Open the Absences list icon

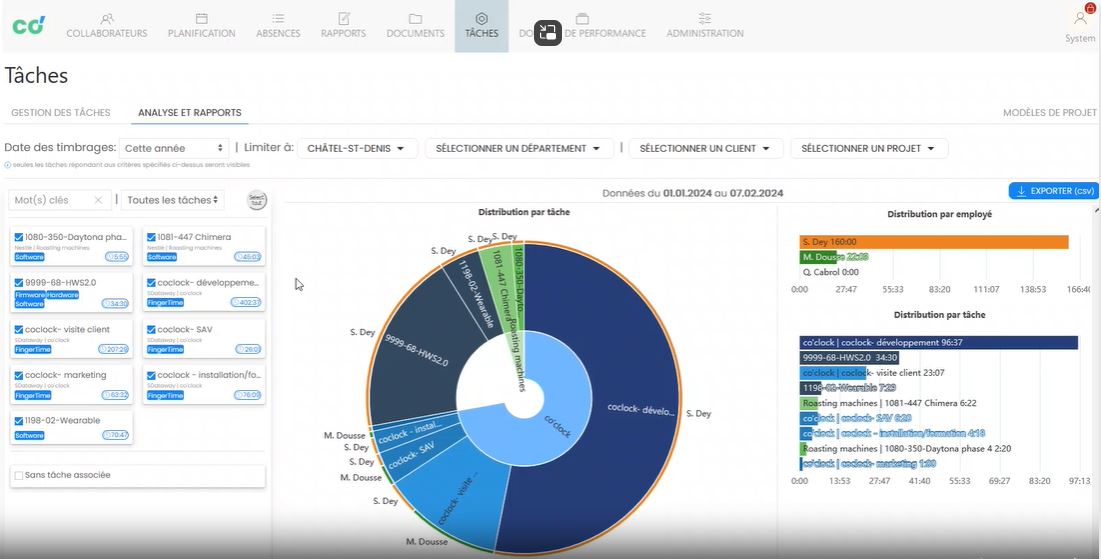(278, 18)
